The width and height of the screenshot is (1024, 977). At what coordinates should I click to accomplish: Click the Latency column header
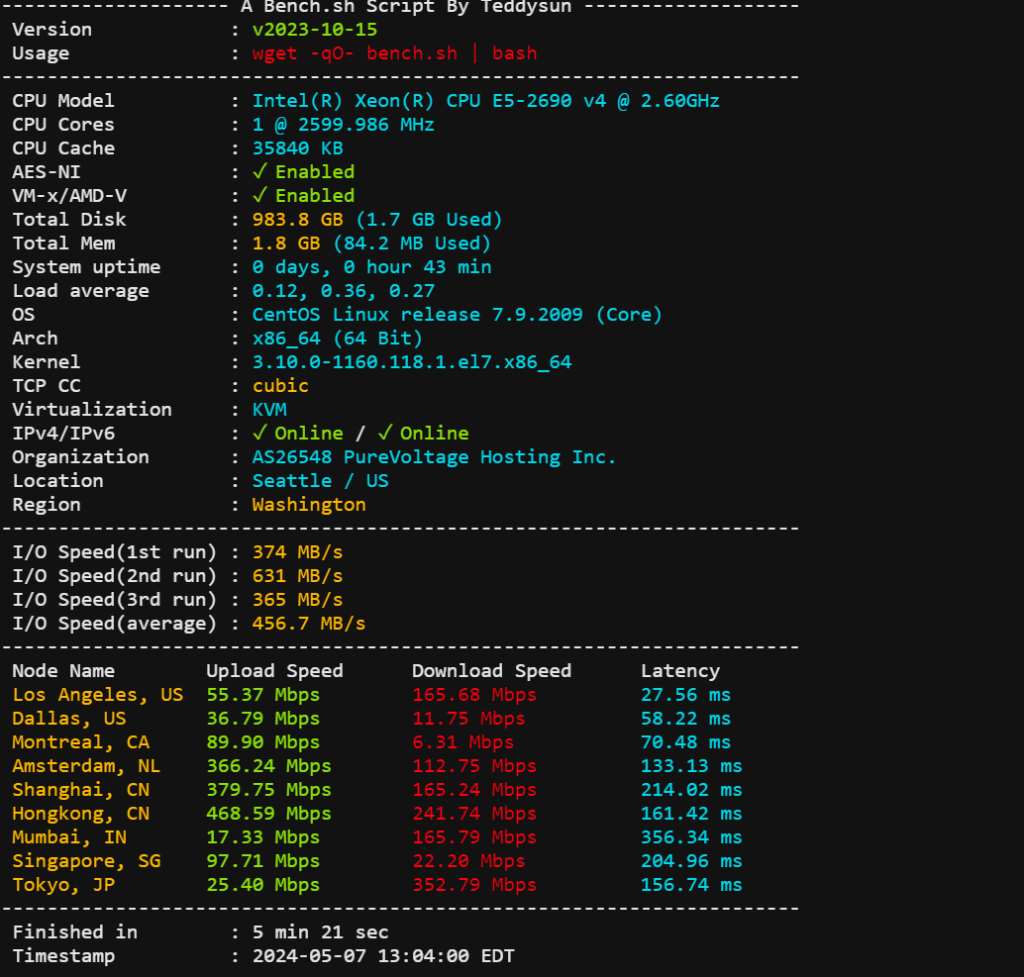point(679,671)
